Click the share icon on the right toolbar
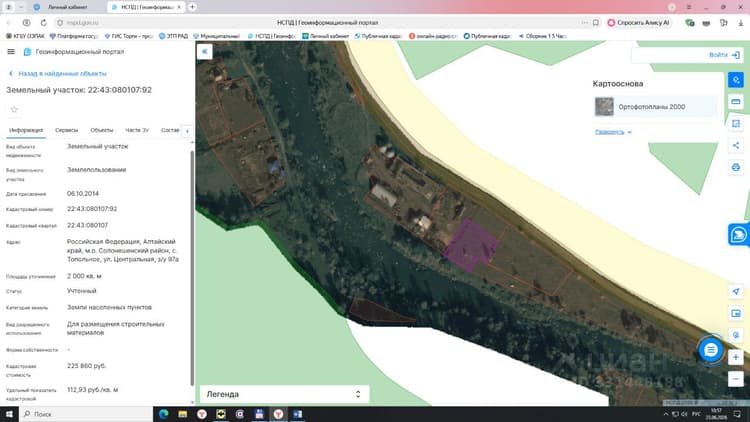Screen dimensions: 750x422 click(736, 145)
